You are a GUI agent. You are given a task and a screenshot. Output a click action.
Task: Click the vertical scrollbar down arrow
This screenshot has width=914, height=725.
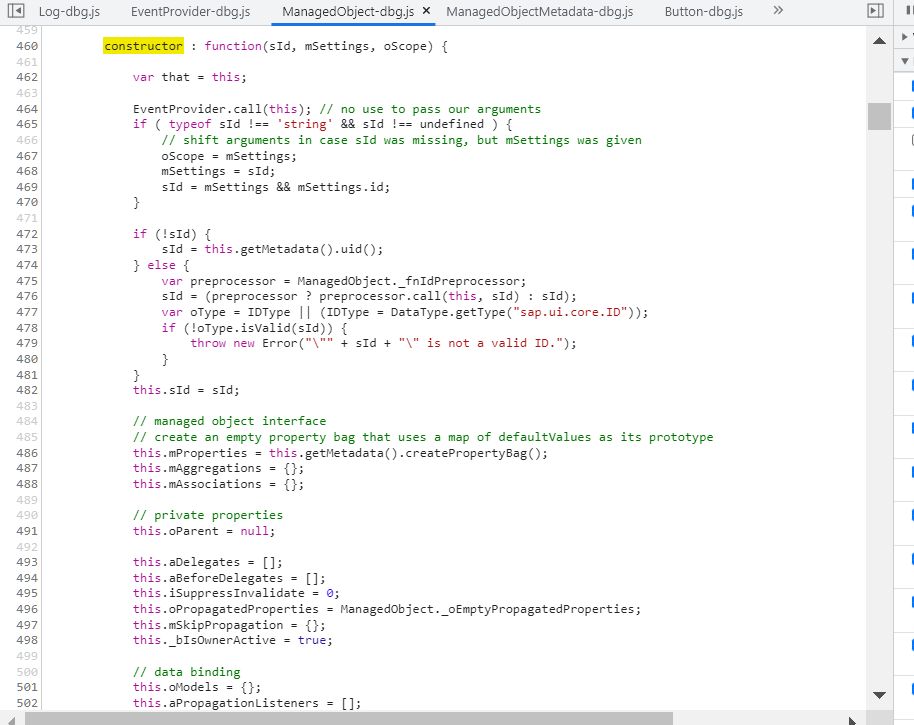coord(880,695)
